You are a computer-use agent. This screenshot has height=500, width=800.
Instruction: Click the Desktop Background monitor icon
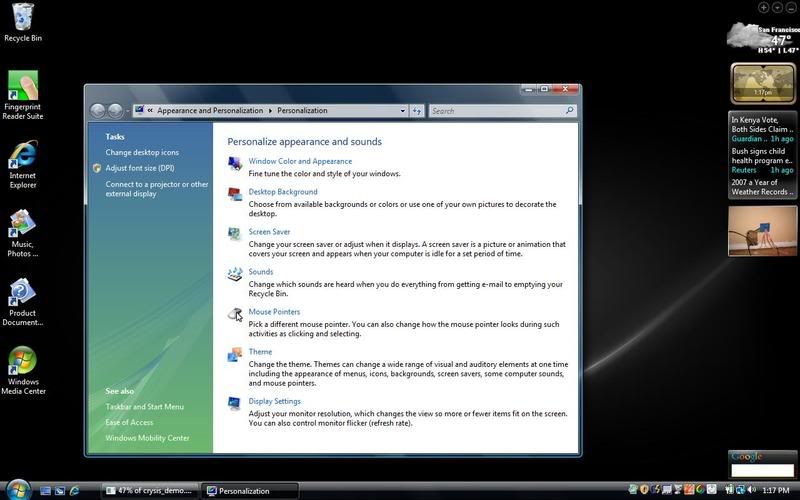[235, 193]
